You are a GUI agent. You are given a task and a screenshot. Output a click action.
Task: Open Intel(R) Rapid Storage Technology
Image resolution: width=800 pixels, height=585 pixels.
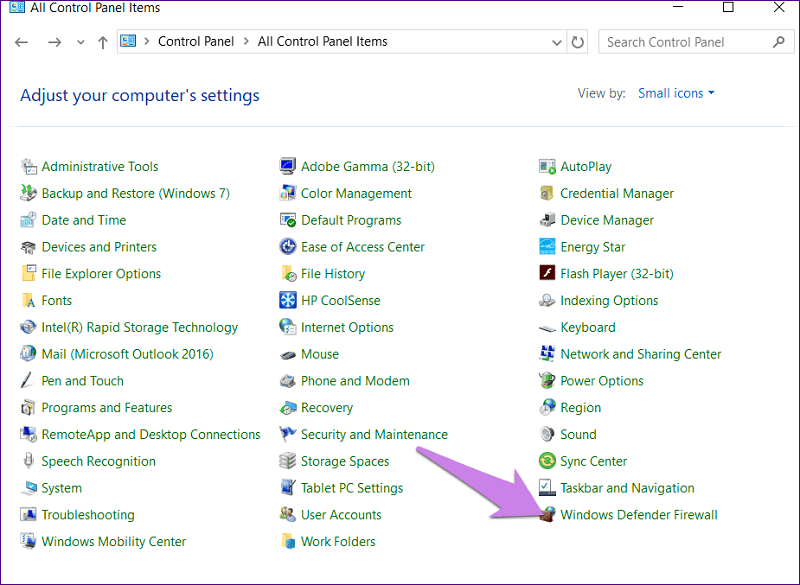point(138,326)
